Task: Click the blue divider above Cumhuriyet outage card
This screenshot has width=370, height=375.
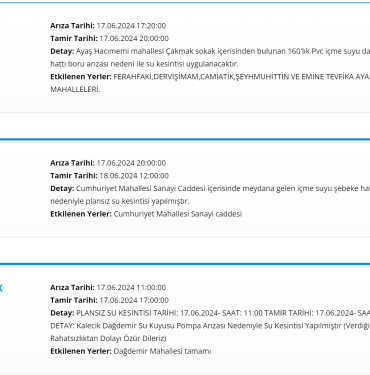Action: (x=185, y=139)
